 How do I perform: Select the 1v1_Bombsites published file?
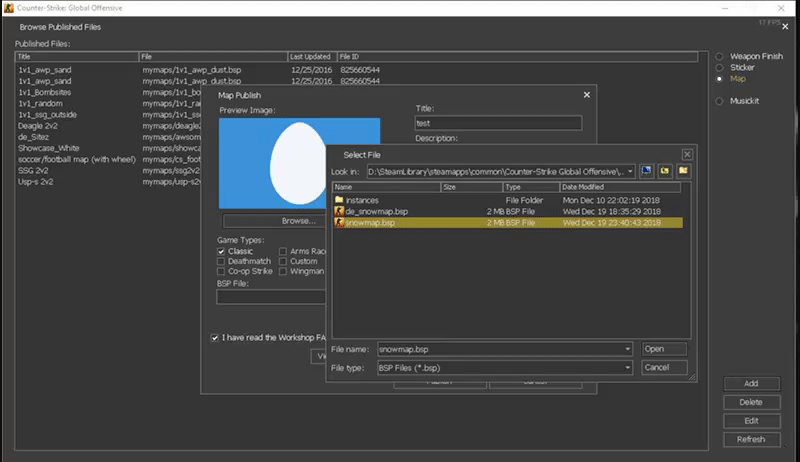[44, 92]
